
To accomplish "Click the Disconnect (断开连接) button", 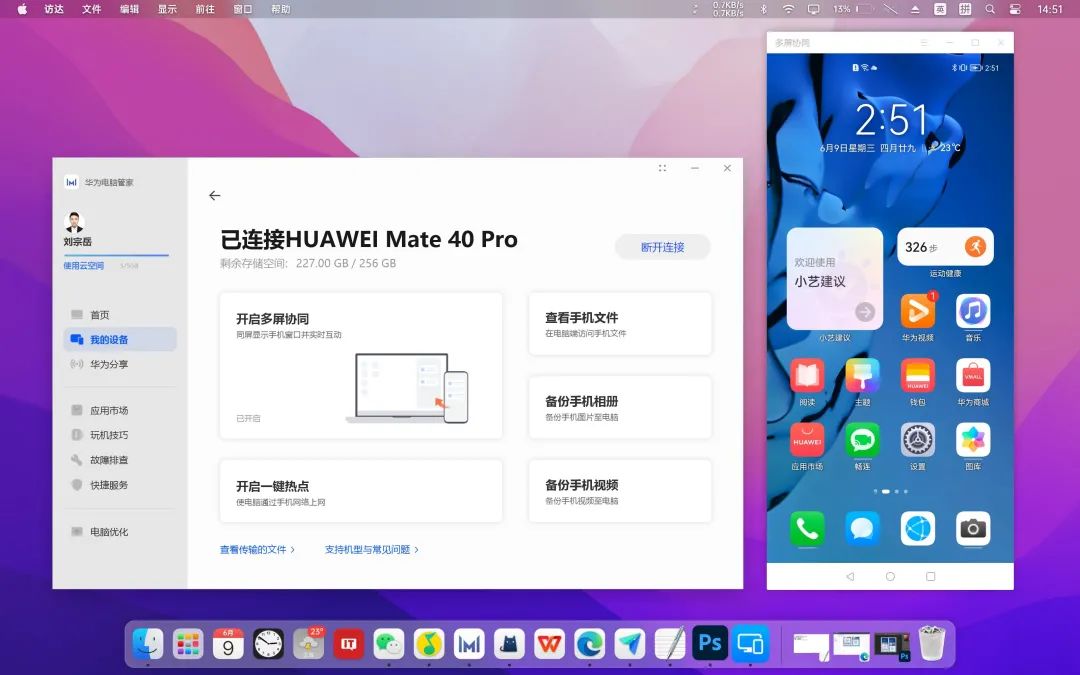I will click(662, 247).
